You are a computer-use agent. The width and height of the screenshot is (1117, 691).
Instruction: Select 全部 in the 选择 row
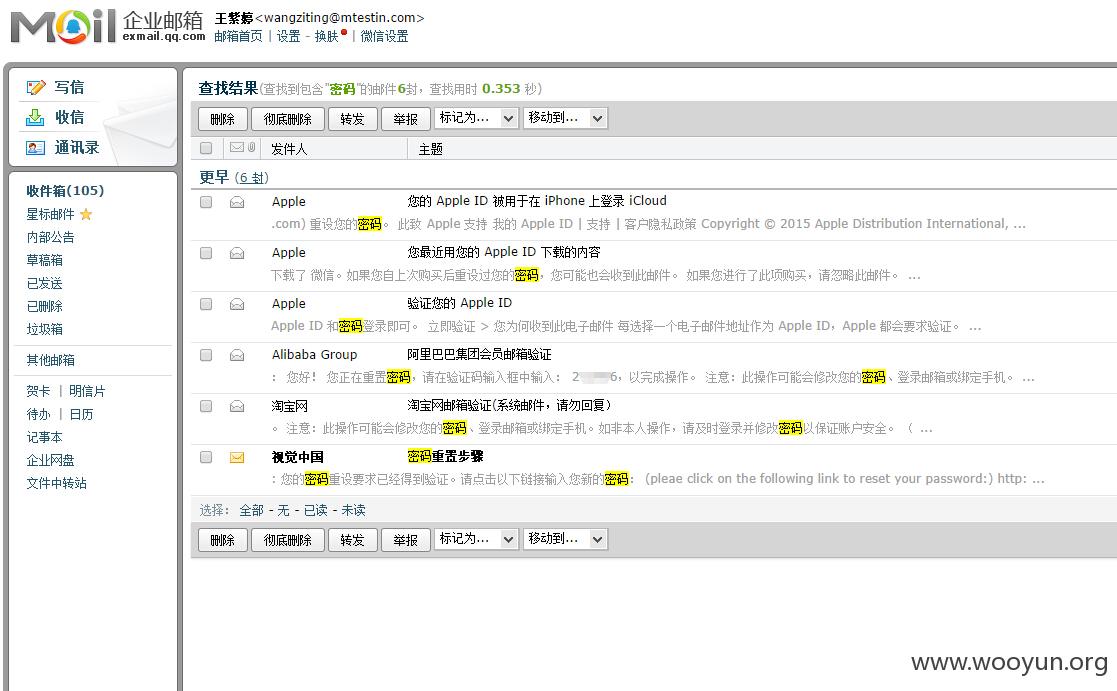click(251, 510)
